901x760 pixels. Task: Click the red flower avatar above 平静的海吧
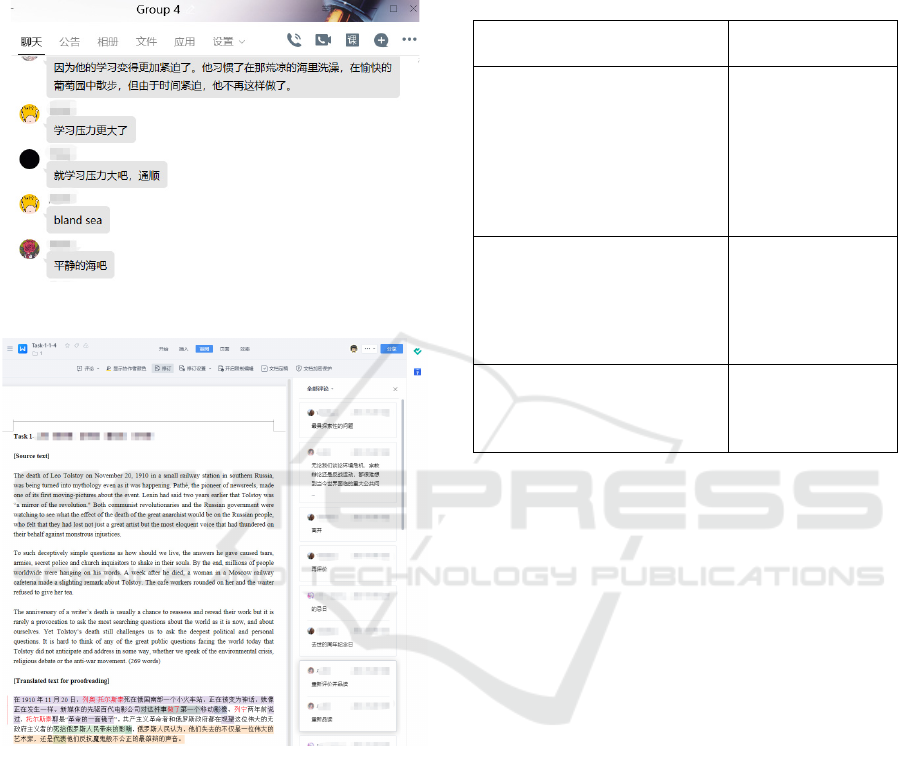point(29,249)
